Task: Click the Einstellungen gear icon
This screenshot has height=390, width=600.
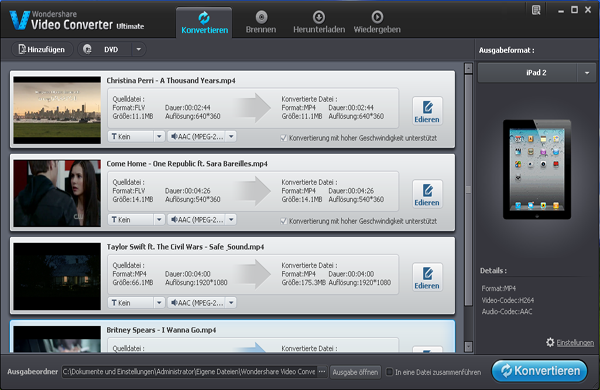Action: tap(550, 342)
